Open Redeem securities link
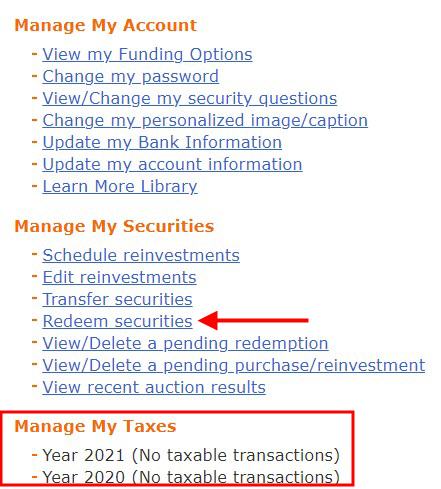 [x=117, y=321]
